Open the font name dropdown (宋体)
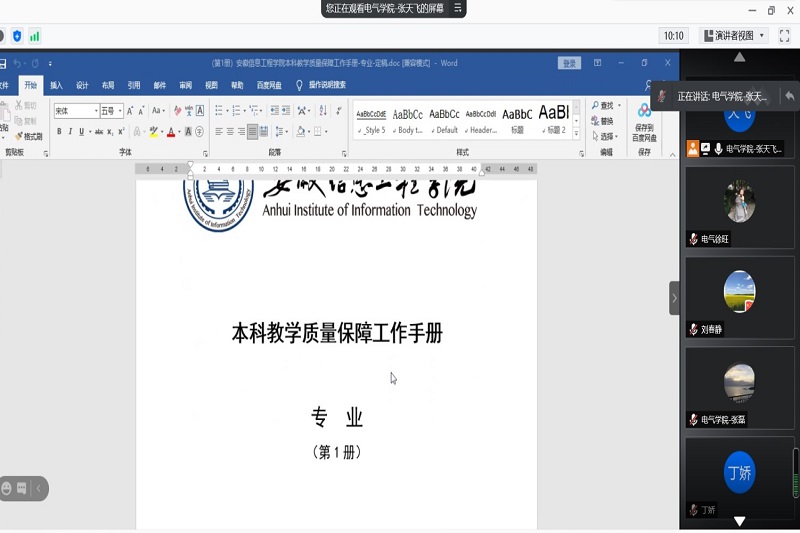The width and height of the screenshot is (800, 533). pos(76,111)
